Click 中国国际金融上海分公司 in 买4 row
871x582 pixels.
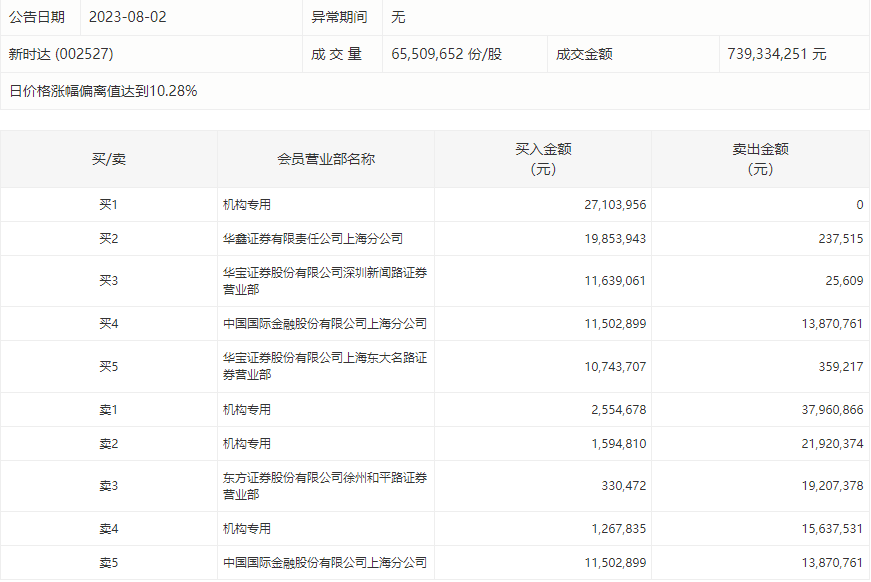325,323
